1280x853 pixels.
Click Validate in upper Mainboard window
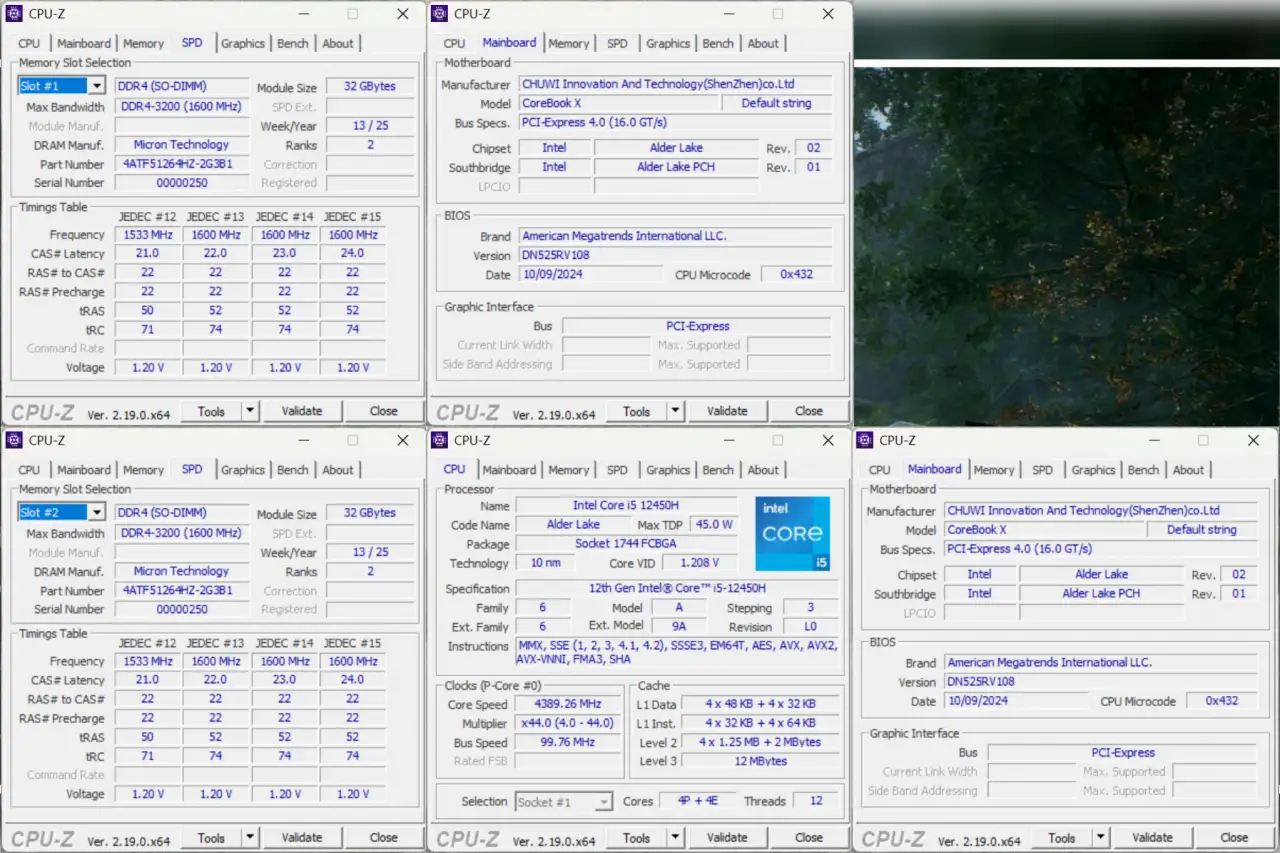(x=727, y=411)
